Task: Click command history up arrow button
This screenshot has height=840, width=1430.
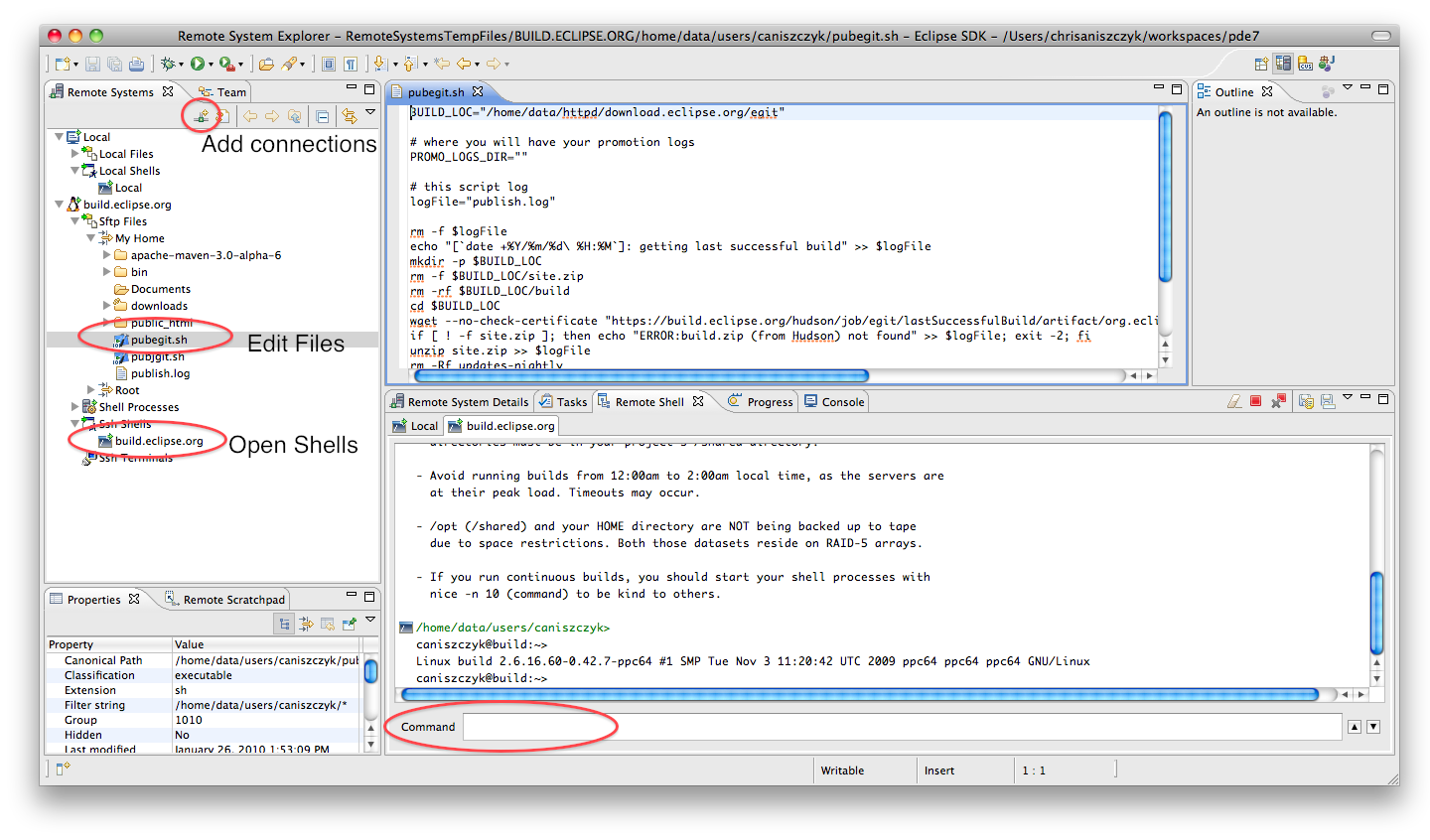Action: tap(1355, 727)
